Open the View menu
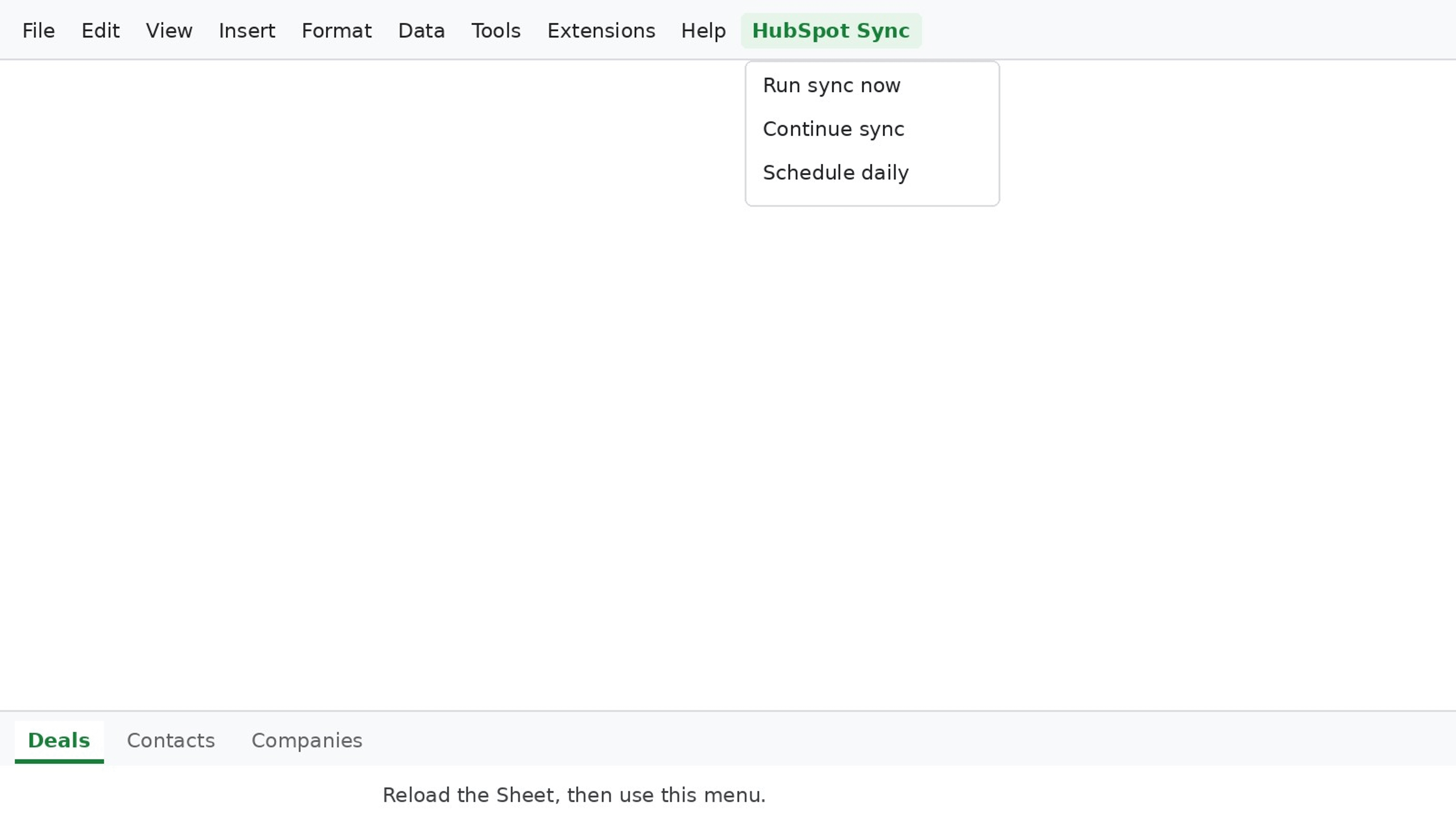 coord(169,31)
